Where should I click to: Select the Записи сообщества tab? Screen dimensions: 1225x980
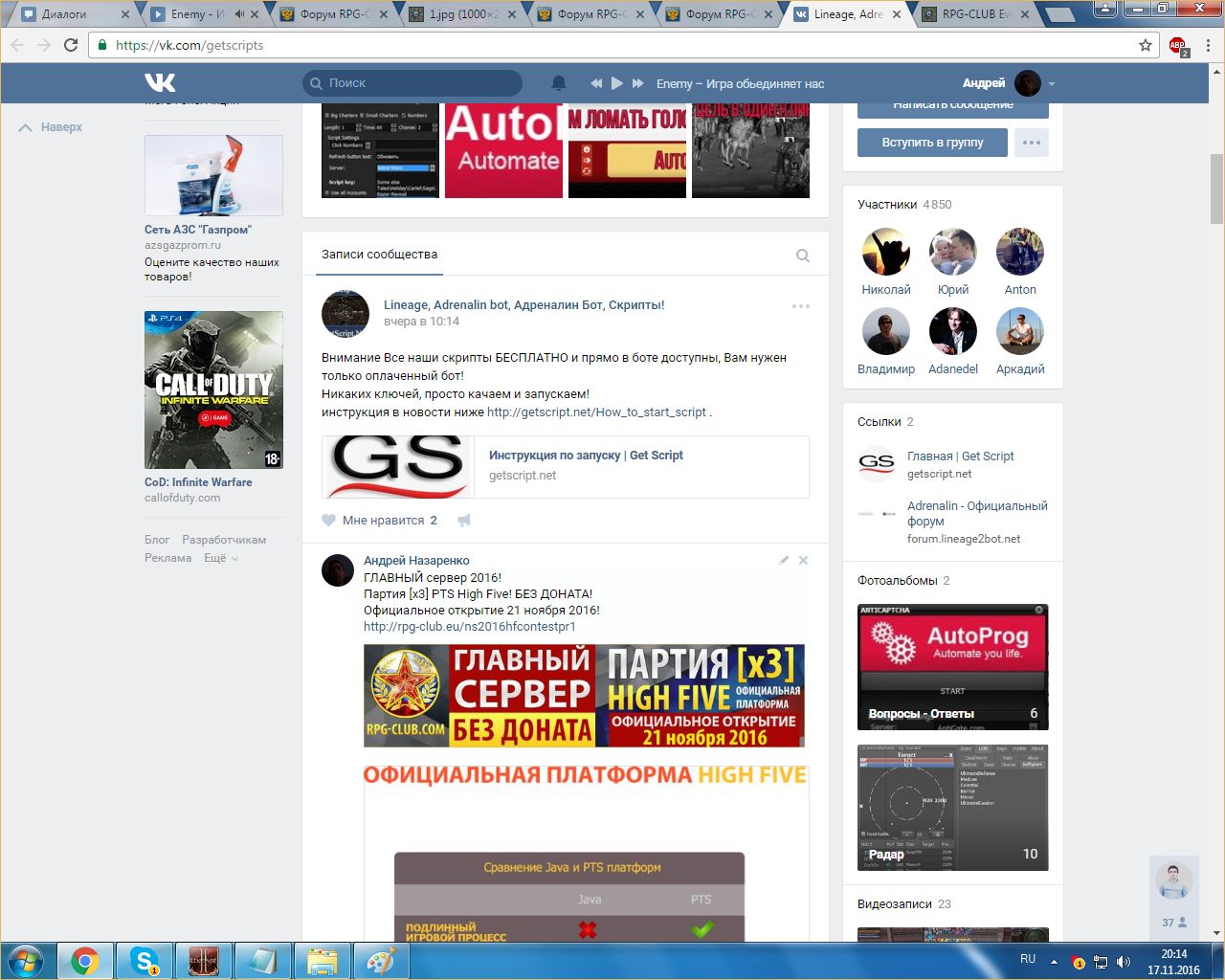tap(379, 255)
